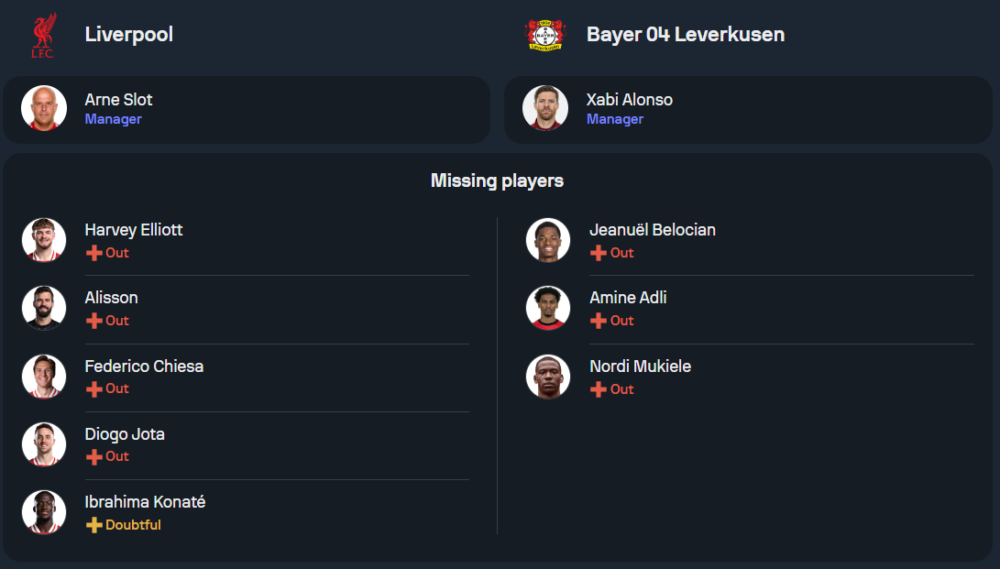Viewport: 1000px width, 569px height.
Task: Click the injury cross icon under Jeanuël Belocian
Action: [598, 253]
